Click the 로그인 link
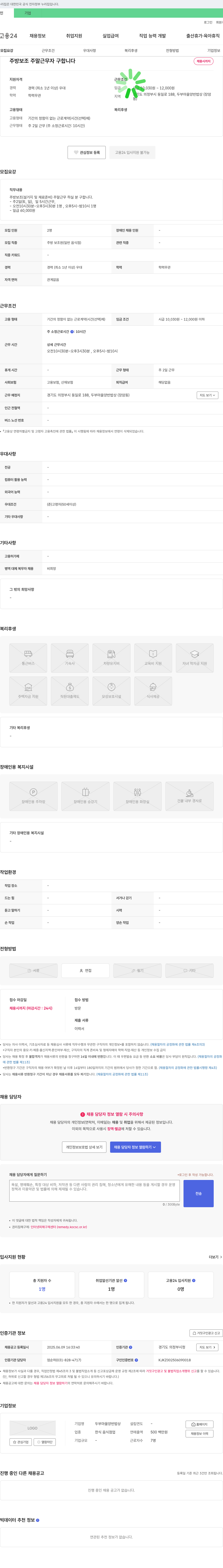This screenshot has width=223, height=1568. point(208,23)
